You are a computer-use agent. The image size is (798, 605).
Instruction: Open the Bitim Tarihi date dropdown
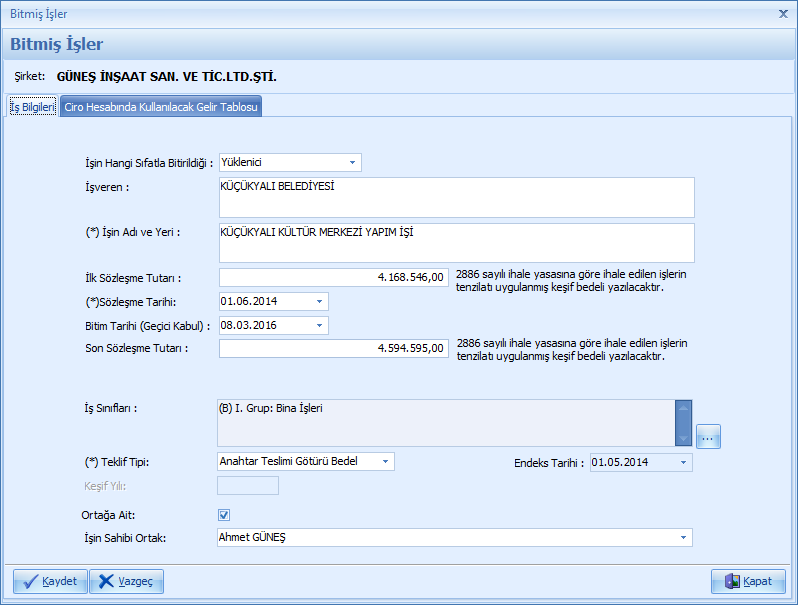coord(319,325)
